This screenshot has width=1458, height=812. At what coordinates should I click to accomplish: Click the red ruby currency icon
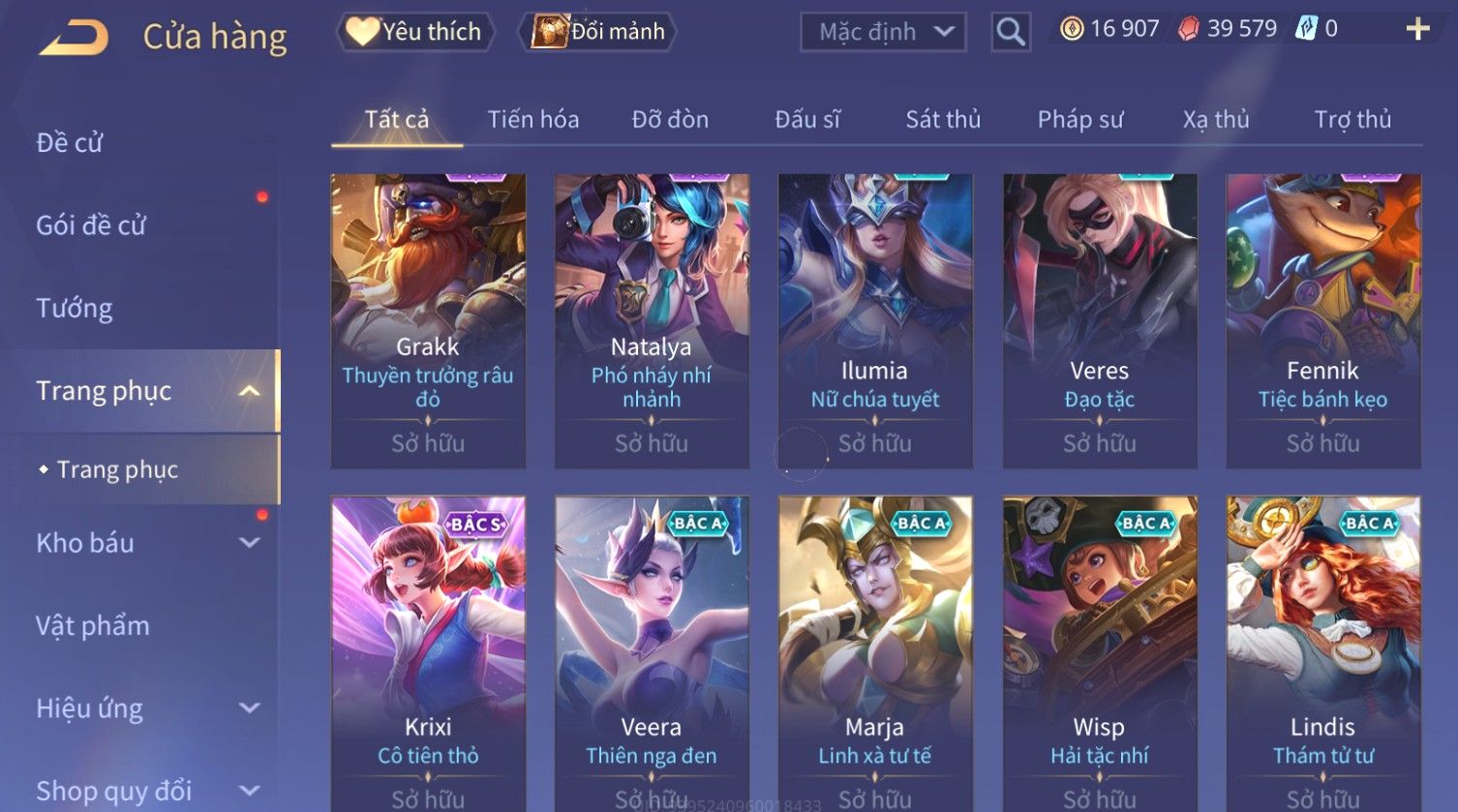click(1188, 29)
